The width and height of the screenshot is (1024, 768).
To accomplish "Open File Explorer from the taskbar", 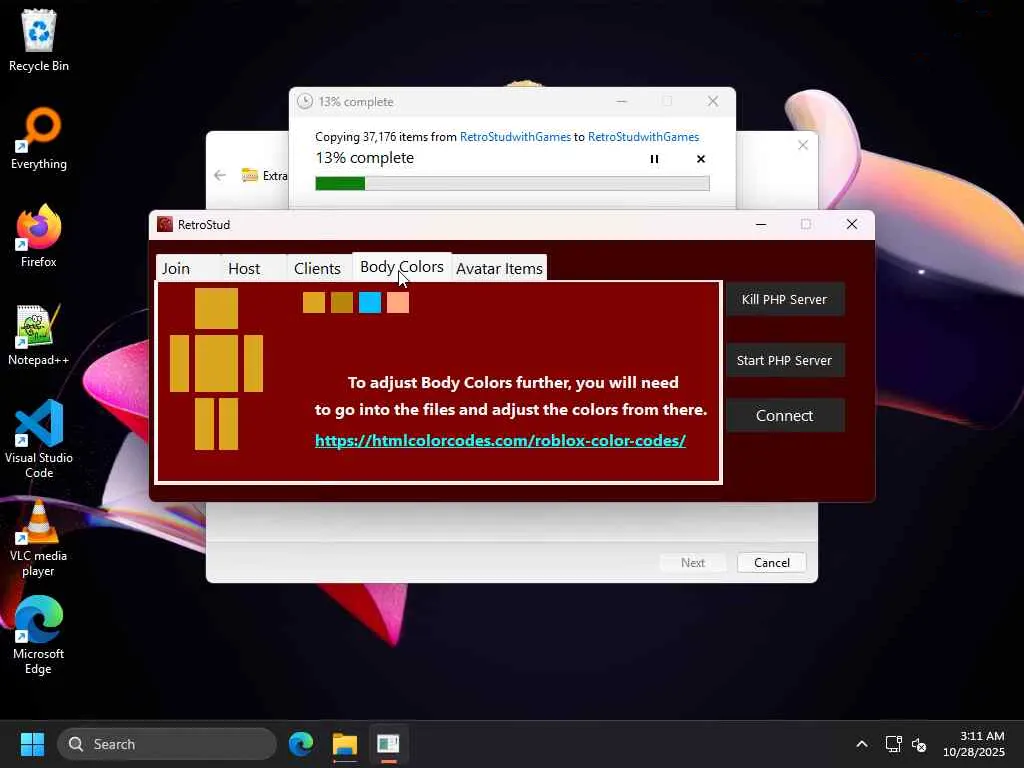I will click(345, 744).
